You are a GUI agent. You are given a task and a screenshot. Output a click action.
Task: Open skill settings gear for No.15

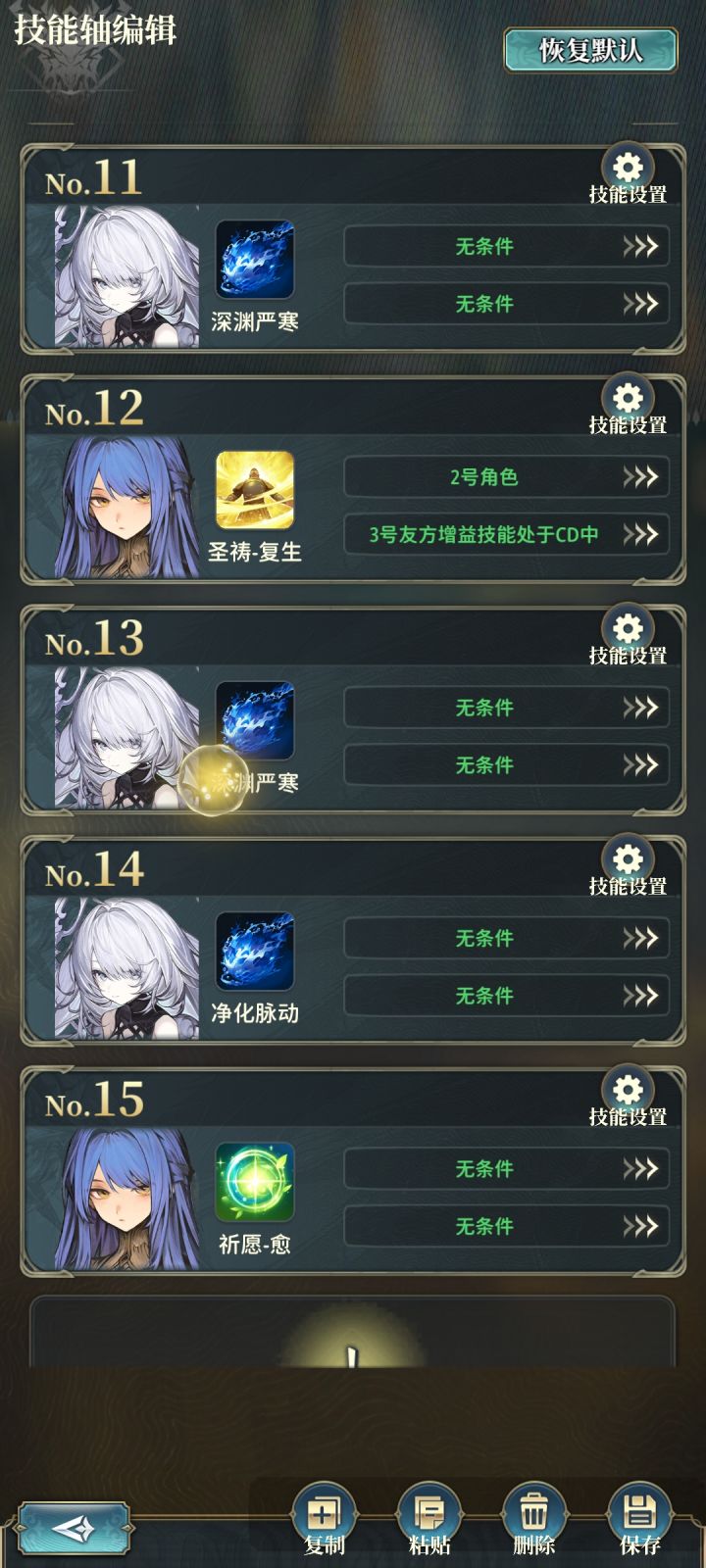(628, 1090)
